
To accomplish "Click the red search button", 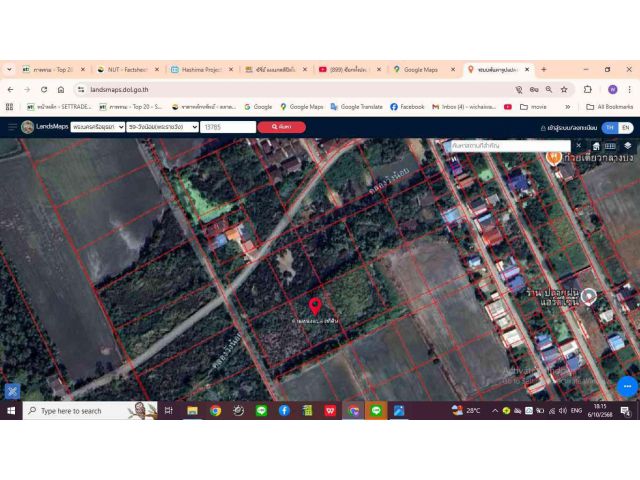I will [281, 127].
